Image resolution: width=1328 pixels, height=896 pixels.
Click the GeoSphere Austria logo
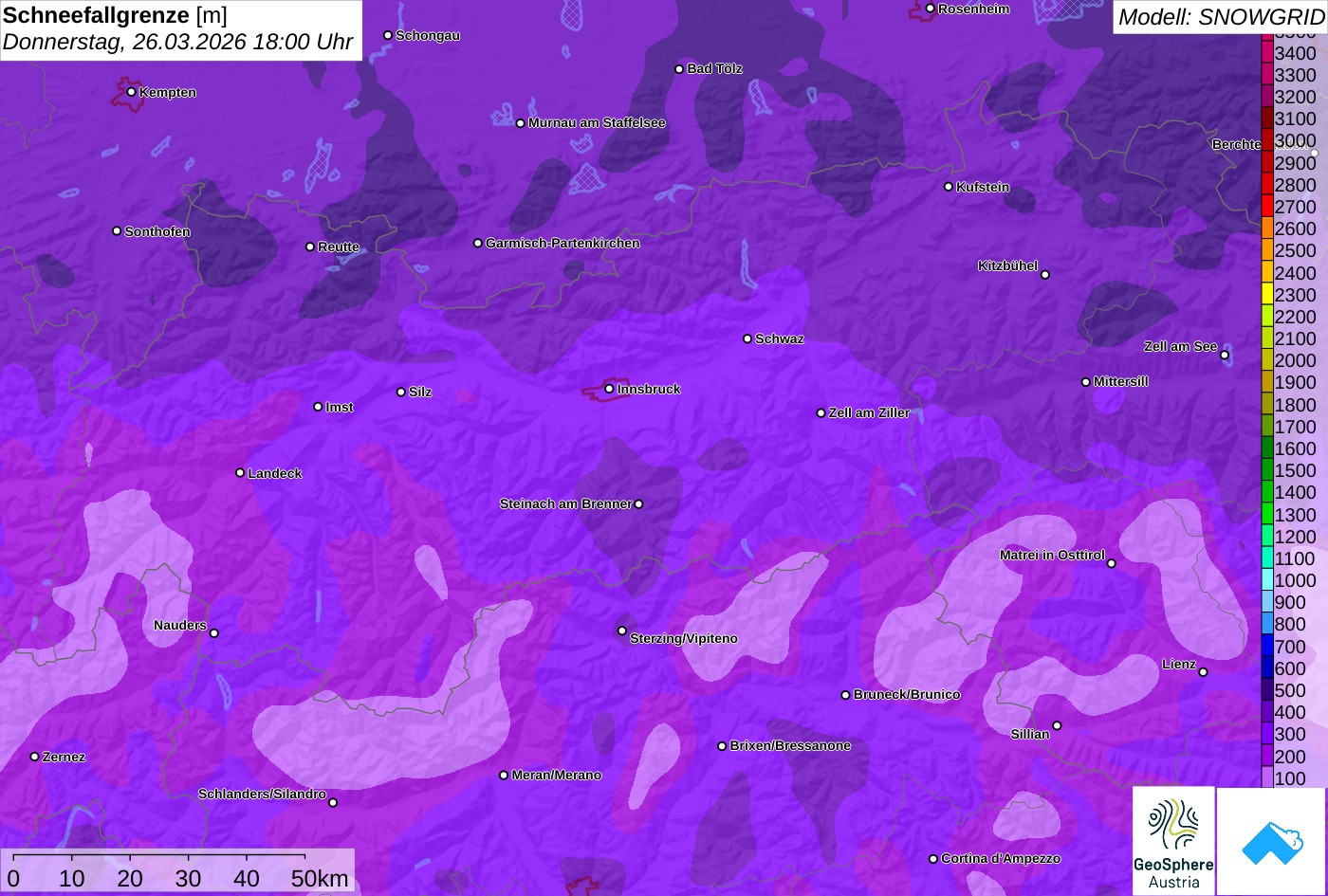1173,840
